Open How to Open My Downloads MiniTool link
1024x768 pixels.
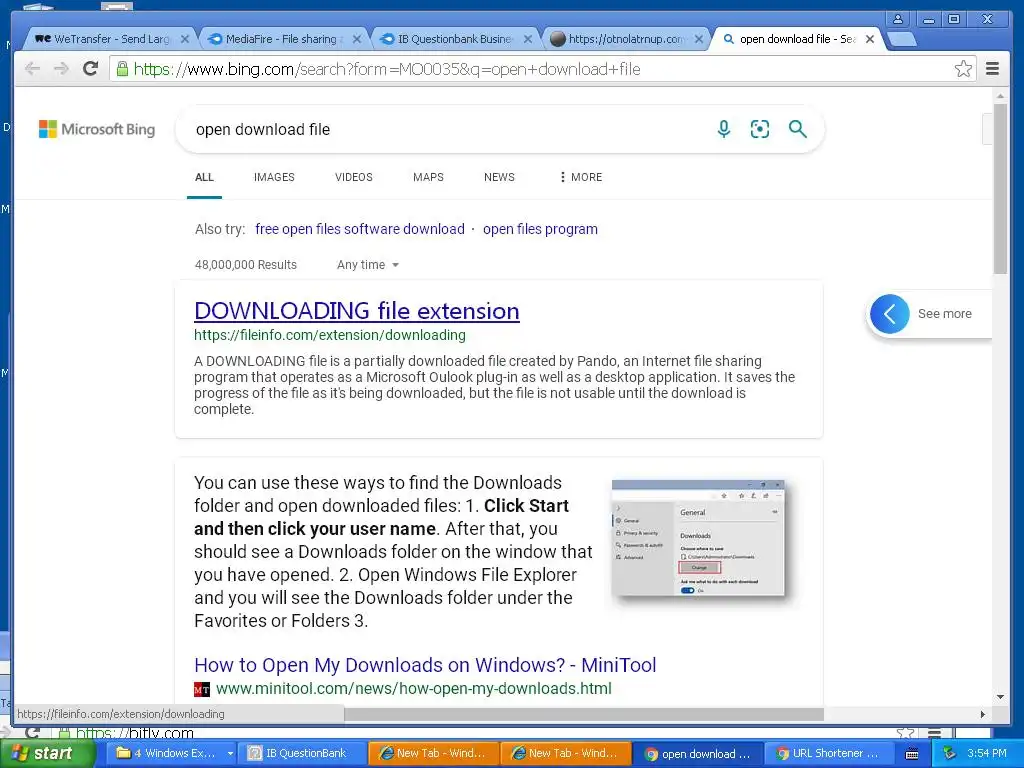click(425, 665)
